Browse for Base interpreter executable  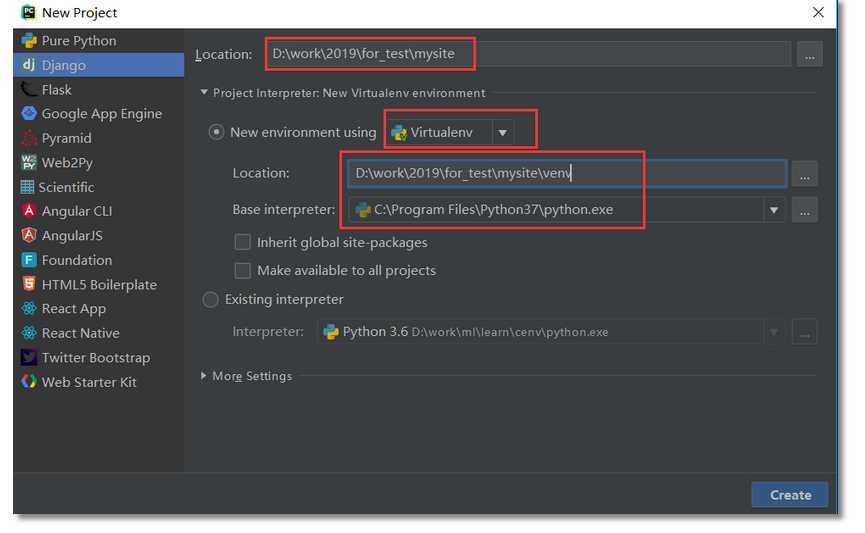(x=804, y=210)
